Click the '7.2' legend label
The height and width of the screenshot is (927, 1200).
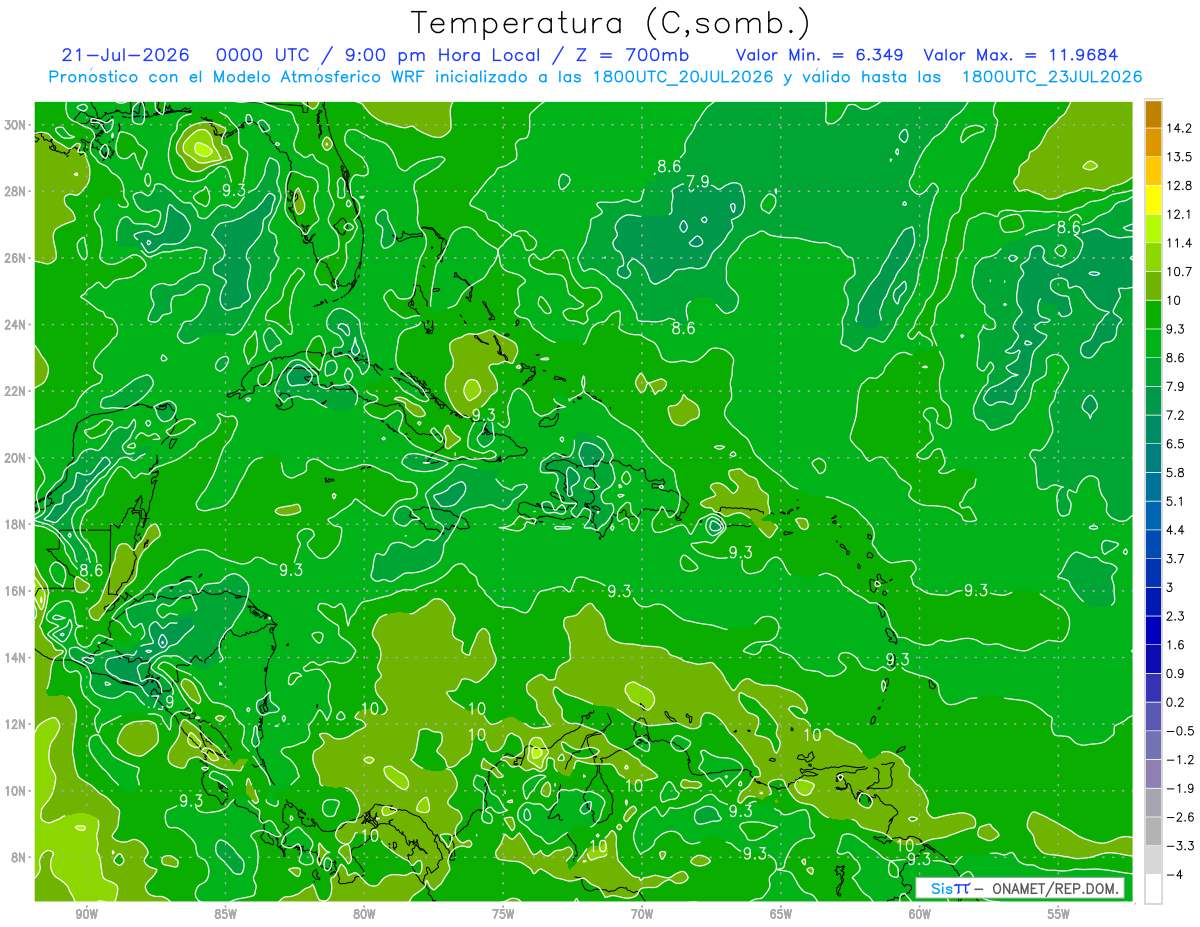(1176, 415)
